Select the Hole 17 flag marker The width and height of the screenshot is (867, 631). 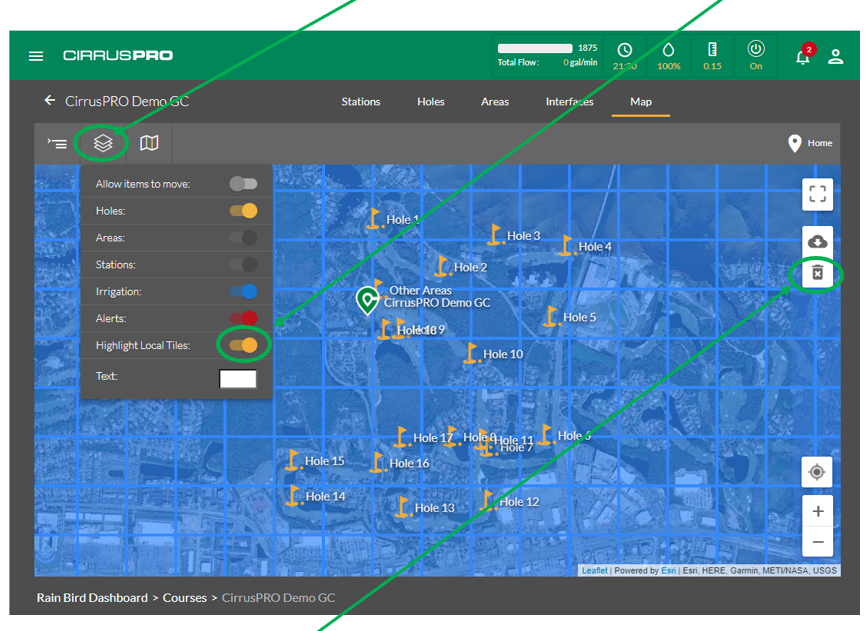click(401, 437)
